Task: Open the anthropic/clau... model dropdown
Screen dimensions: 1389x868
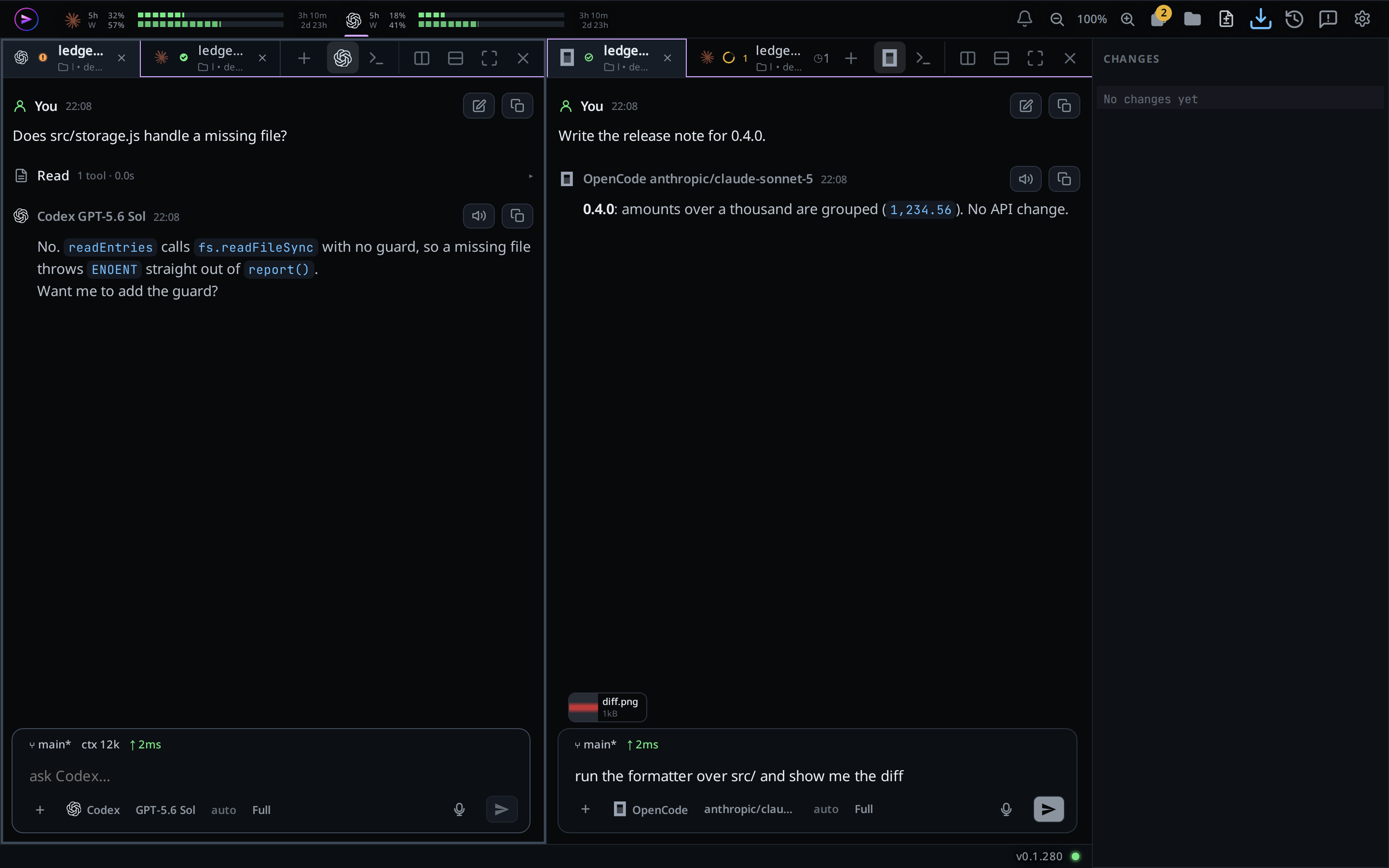Action: point(748,809)
